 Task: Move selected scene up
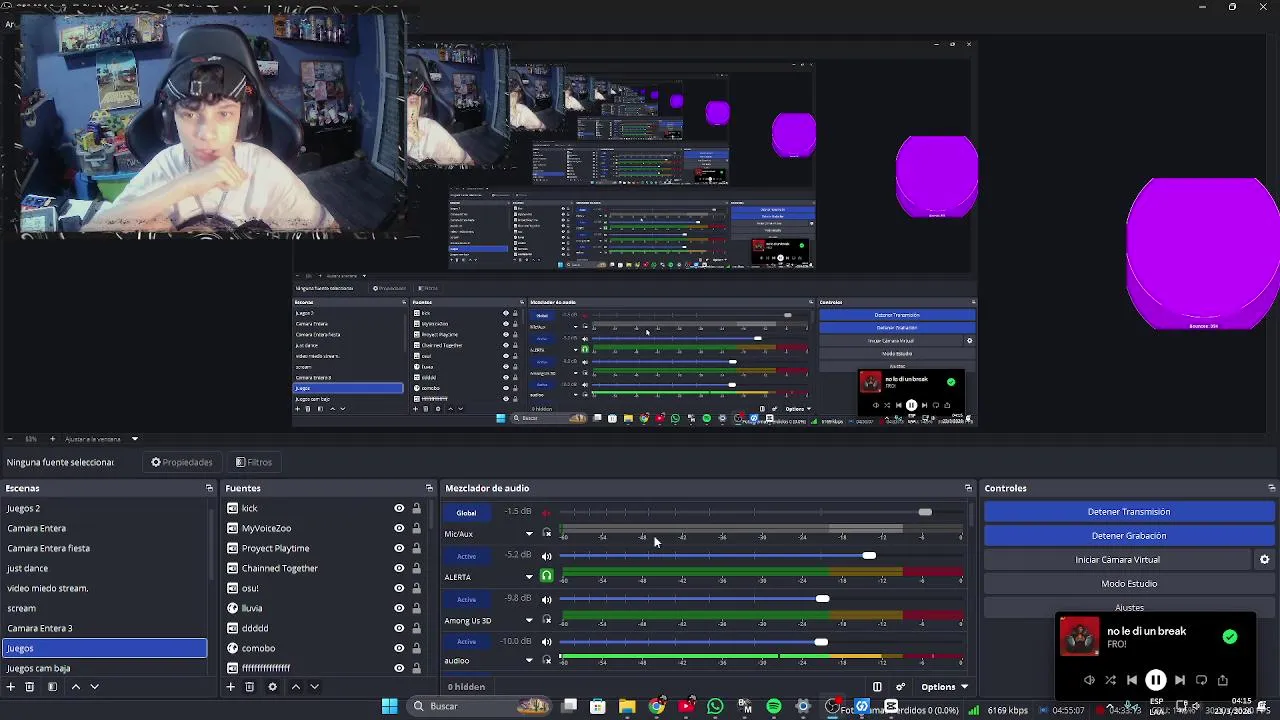[75, 687]
